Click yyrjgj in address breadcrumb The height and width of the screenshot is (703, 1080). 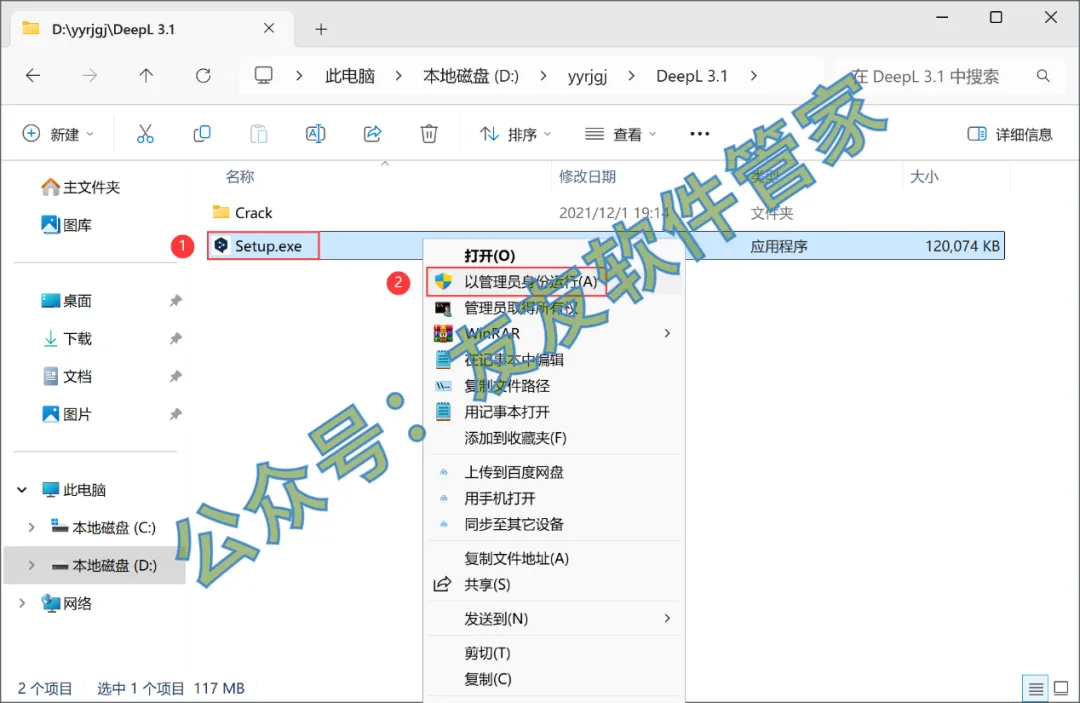tap(588, 76)
